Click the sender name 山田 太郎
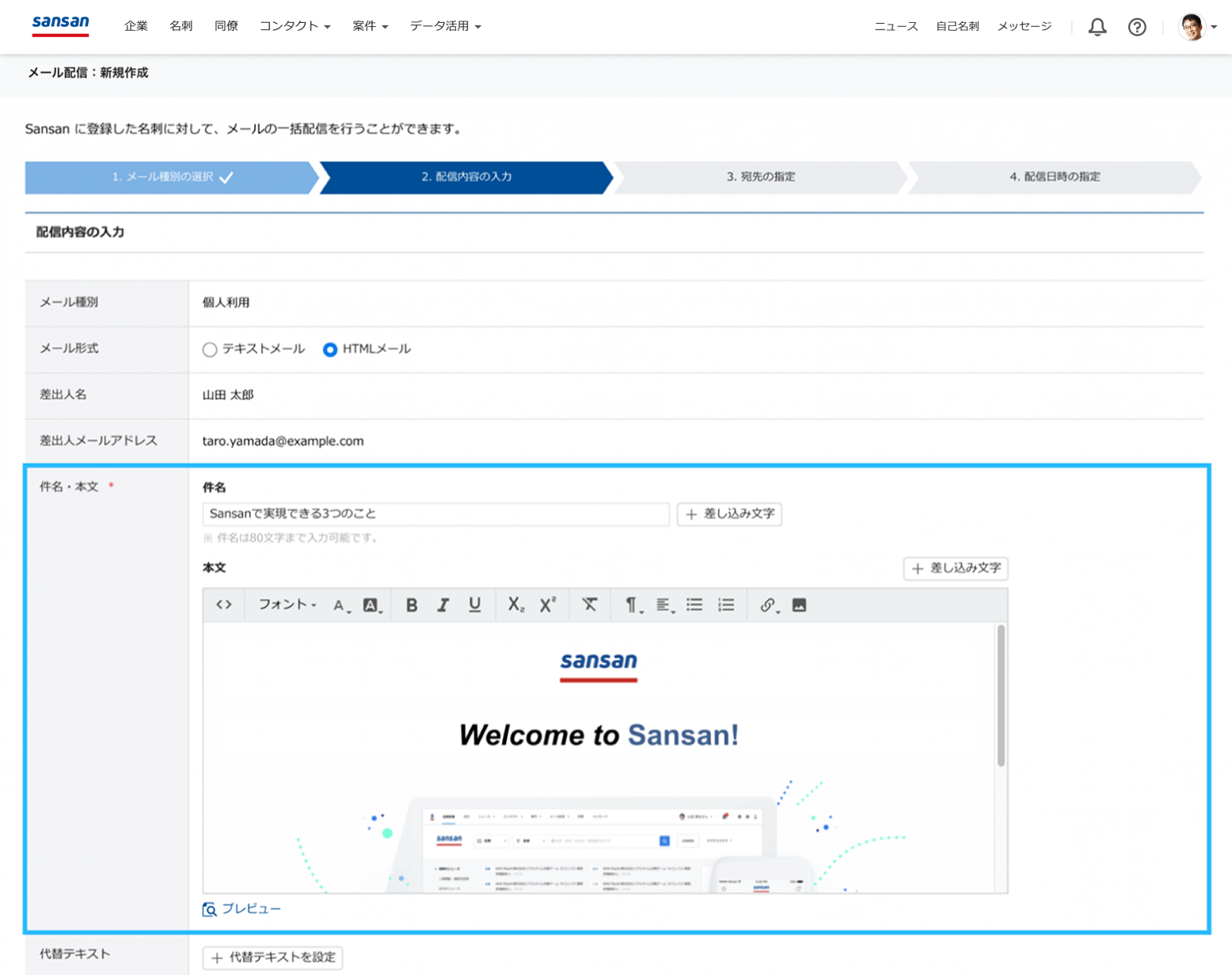The image size is (1232, 975). coord(228,395)
